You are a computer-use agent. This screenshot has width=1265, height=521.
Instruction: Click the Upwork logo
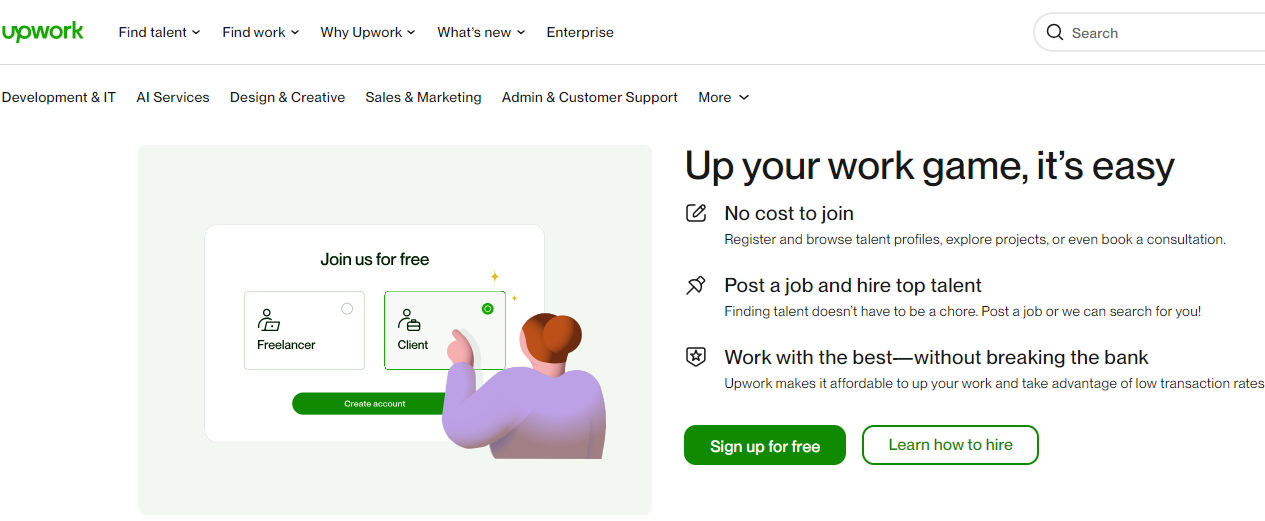[x=43, y=32]
